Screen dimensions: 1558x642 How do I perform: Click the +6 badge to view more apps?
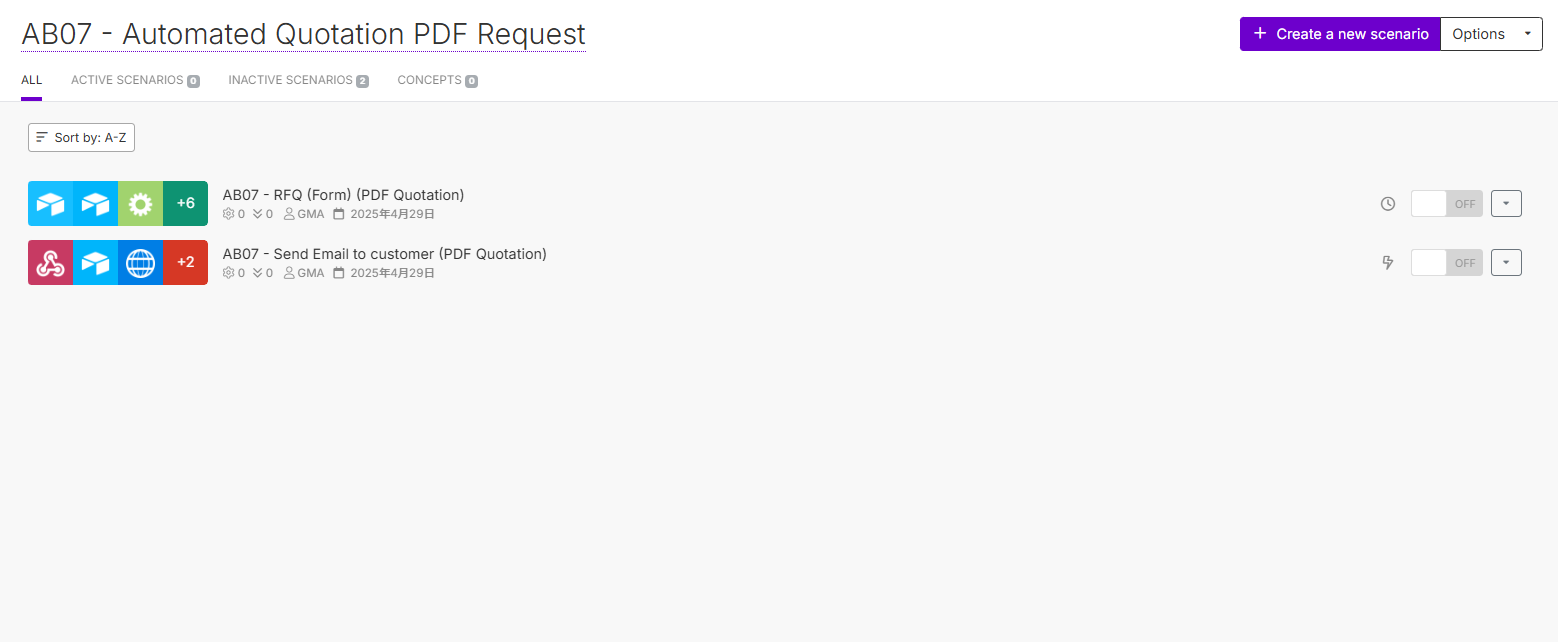point(185,203)
